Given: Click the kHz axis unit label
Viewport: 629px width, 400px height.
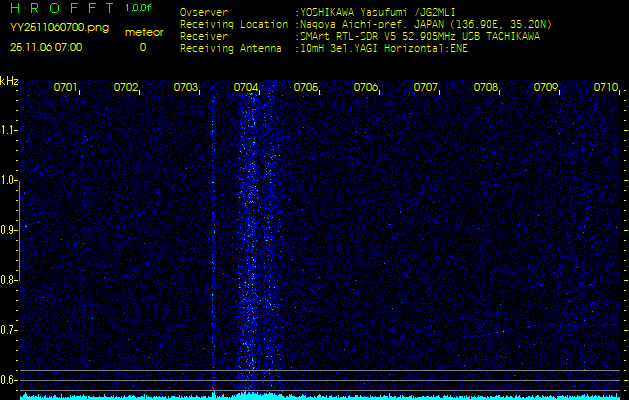Looking at the screenshot, I should (x=9, y=81).
